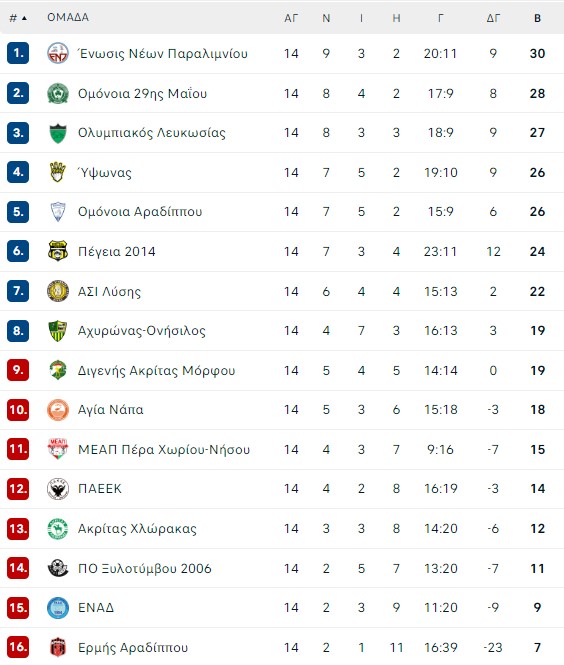Image resolution: width=564 pixels, height=665 pixels.
Task: Sort by the ΔΓ goal difference header
Action: pyautogui.click(x=493, y=18)
